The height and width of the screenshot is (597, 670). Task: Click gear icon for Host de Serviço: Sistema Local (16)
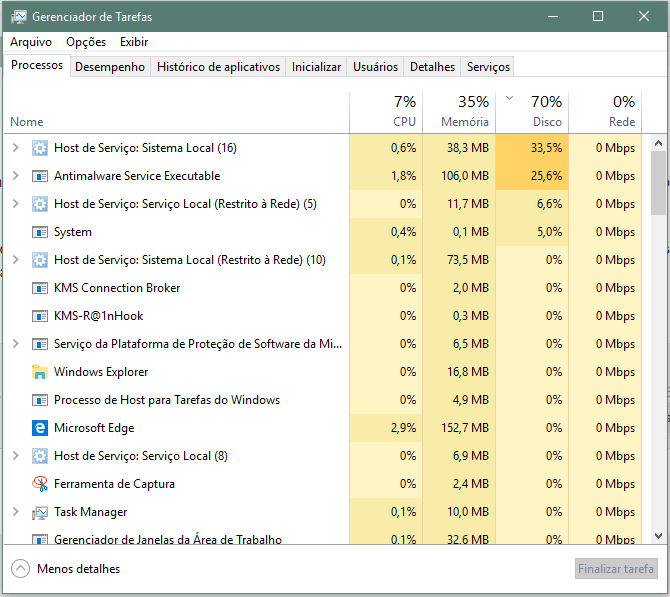pyautogui.click(x=40, y=148)
